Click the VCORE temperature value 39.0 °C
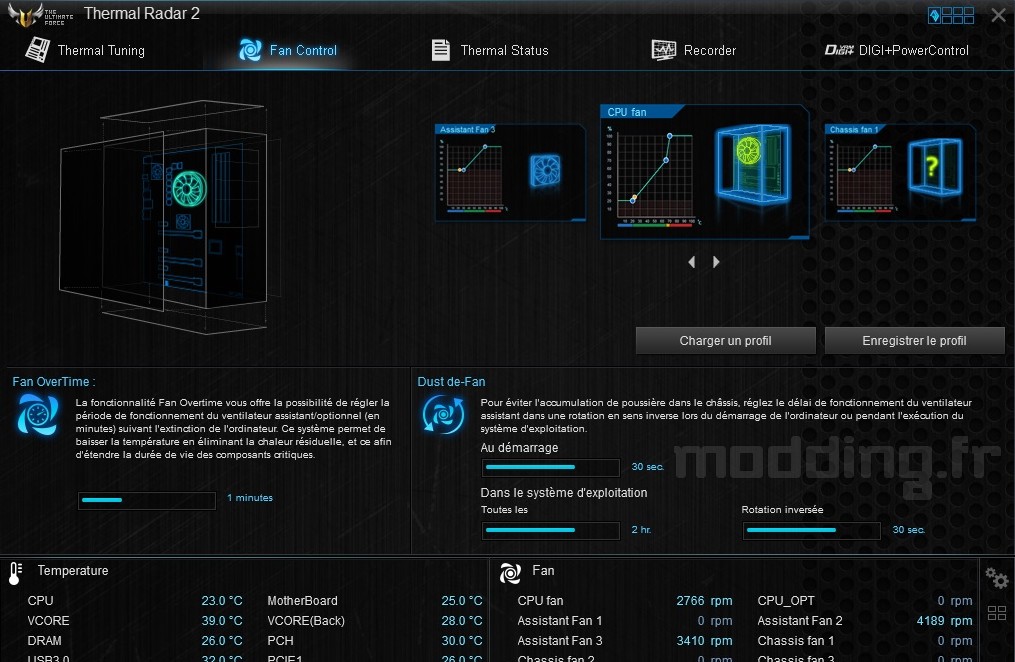Image resolution: width=1015 pixels, height=662 pixels. point(222,621)
